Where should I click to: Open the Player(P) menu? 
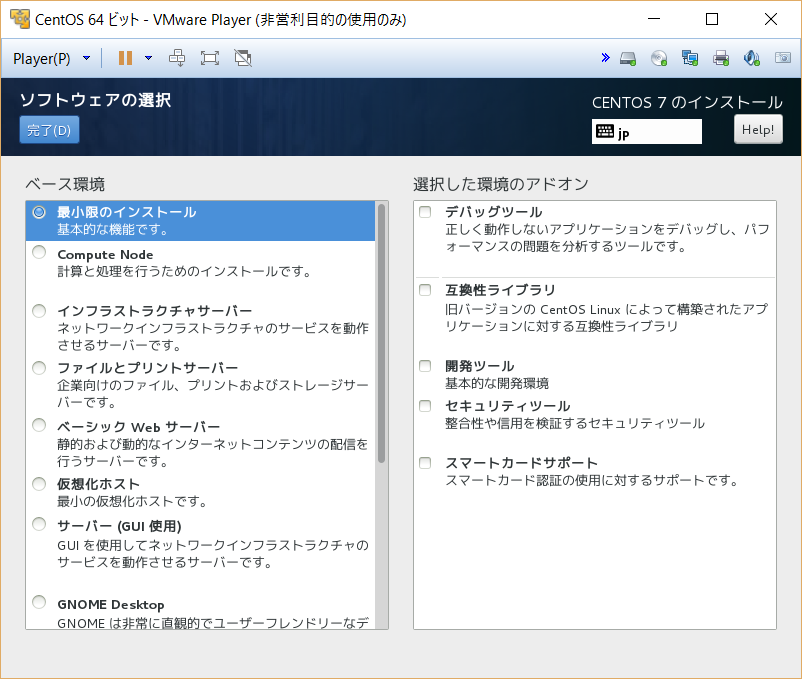coord(40,58)
